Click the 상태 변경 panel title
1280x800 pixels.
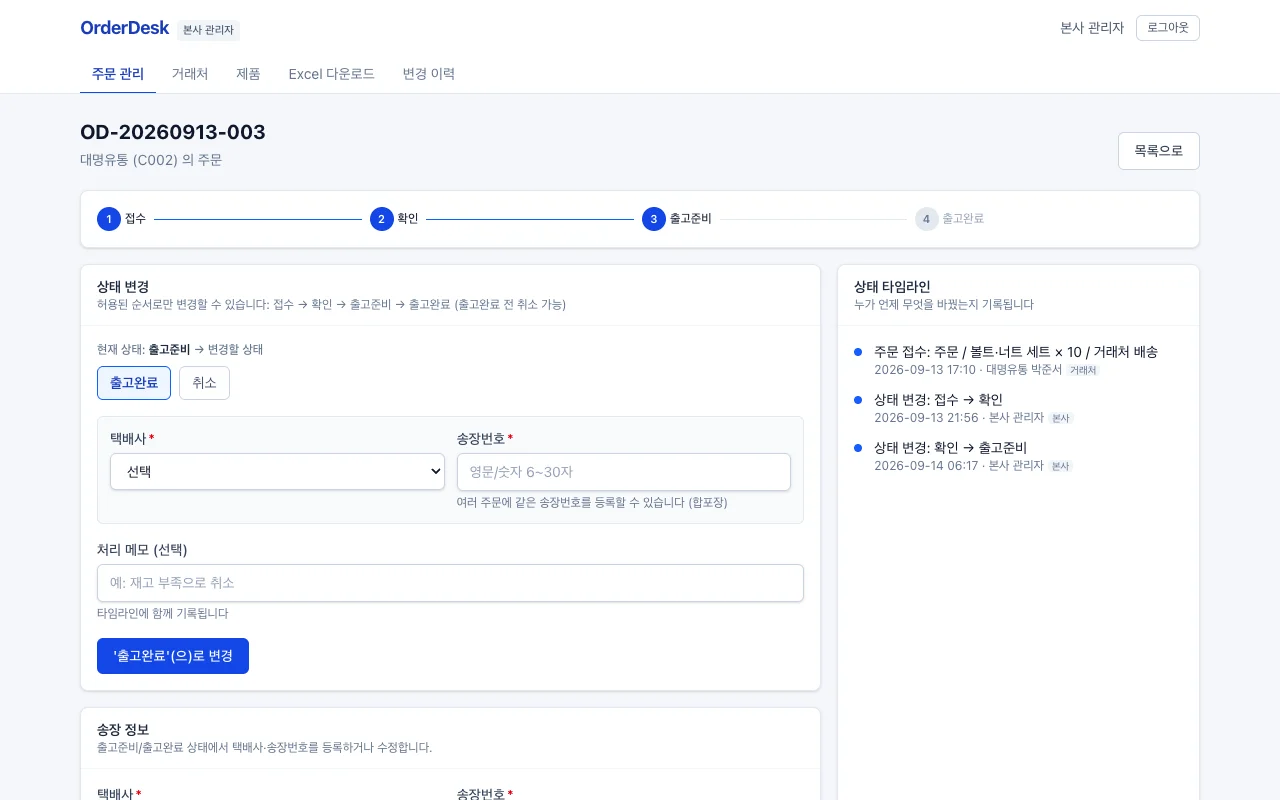[123, 287]
